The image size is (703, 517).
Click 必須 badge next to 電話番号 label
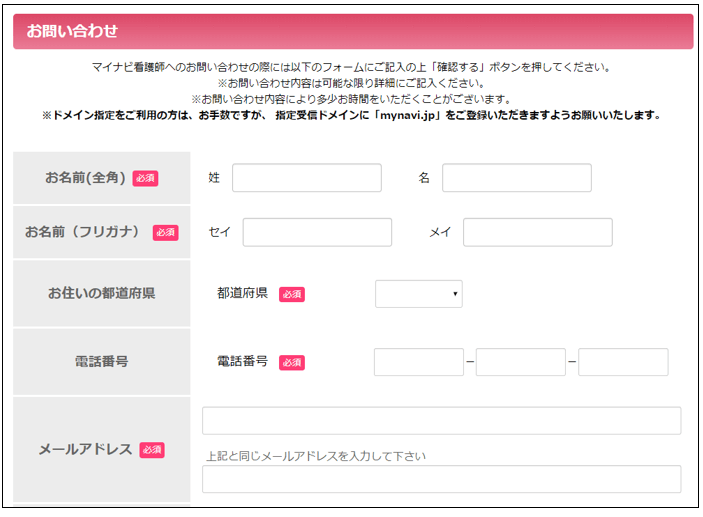click(x=292, y=363)
